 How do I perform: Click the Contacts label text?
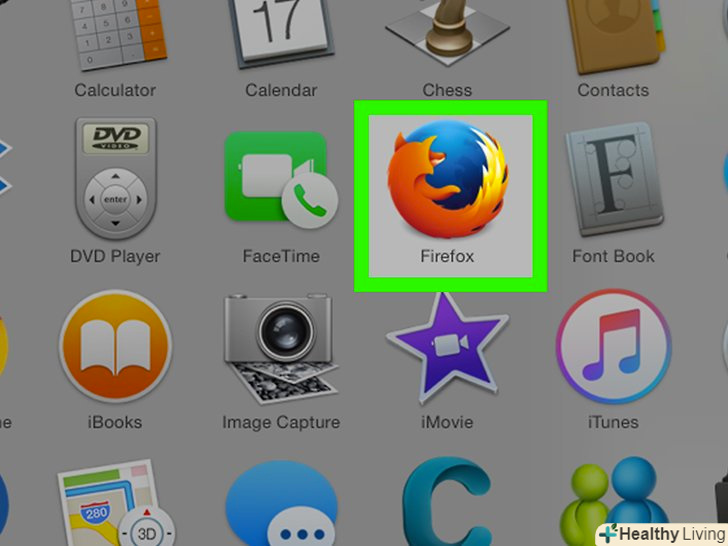click(613, 90)
